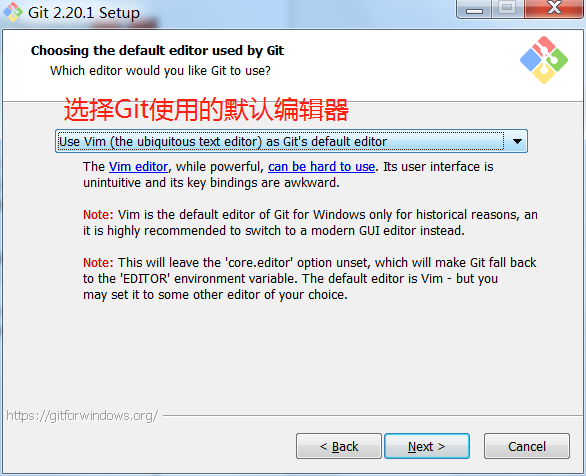This screenshot has width=586, height=476.
Task: Click the red Note label about historical reasons
Action: click(x=98, y=215)
